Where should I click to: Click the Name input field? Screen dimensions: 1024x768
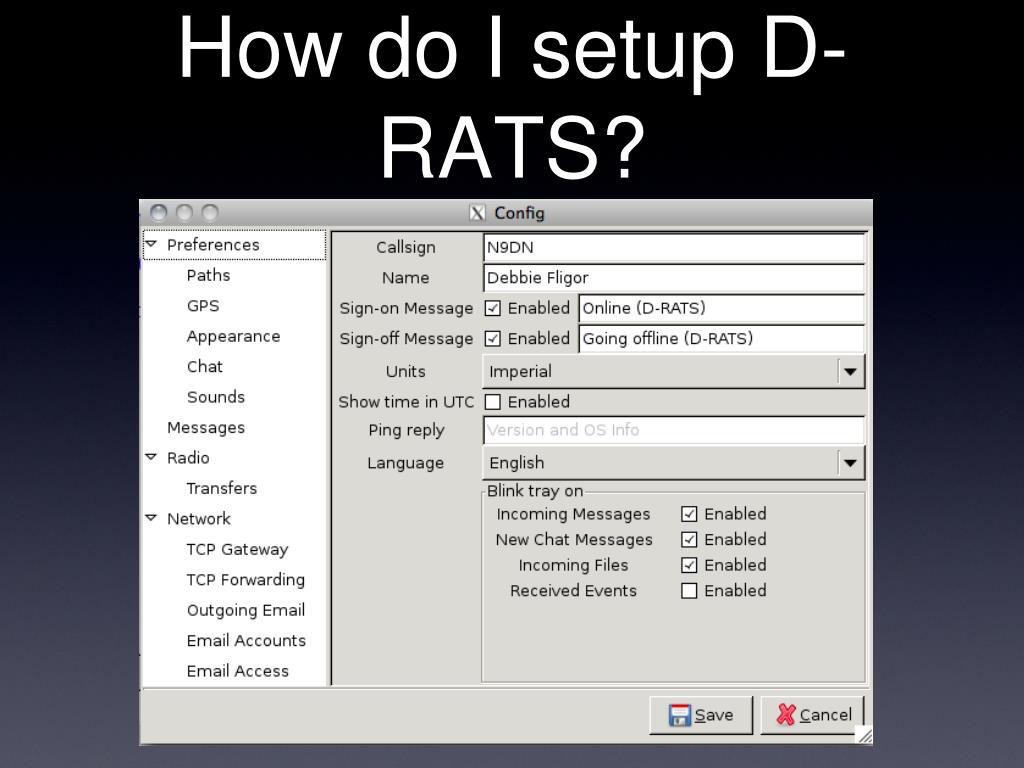click(674, 278)
